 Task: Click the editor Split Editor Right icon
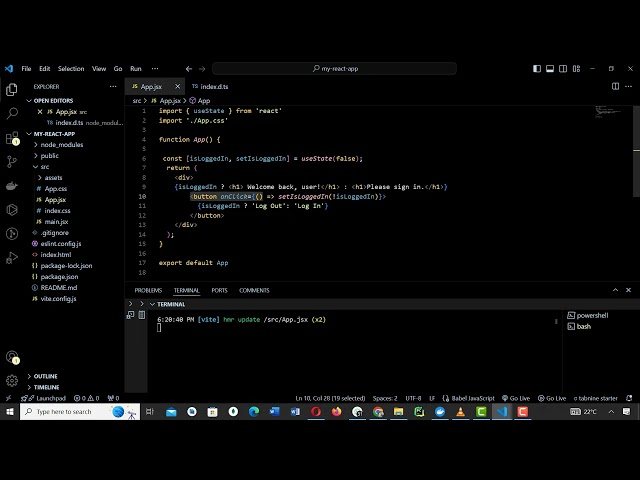[x=615, y=86]
